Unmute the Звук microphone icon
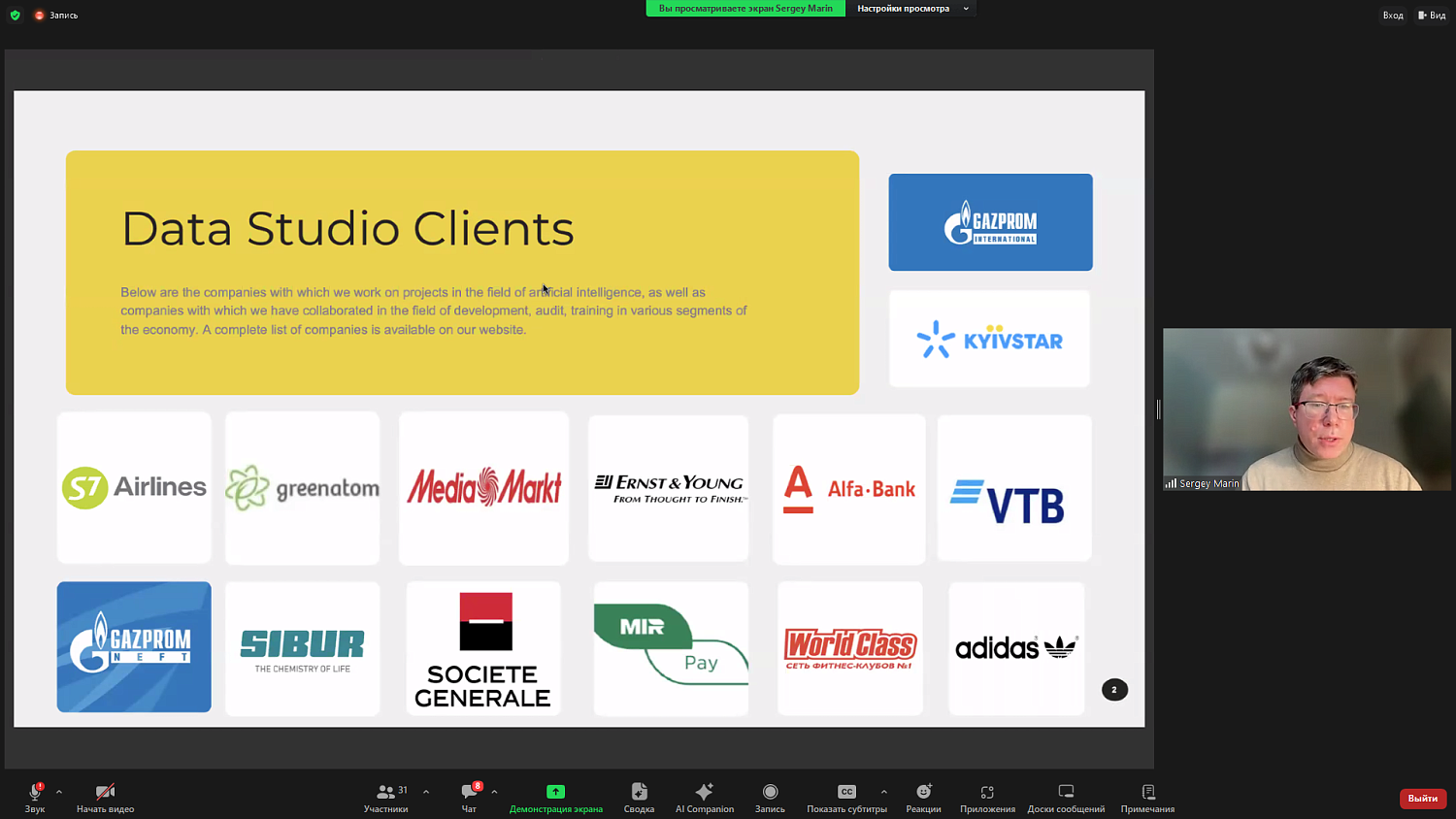The width and height of the screenshot is (1456, 819). pyautogui.click(x=35, y=798)
